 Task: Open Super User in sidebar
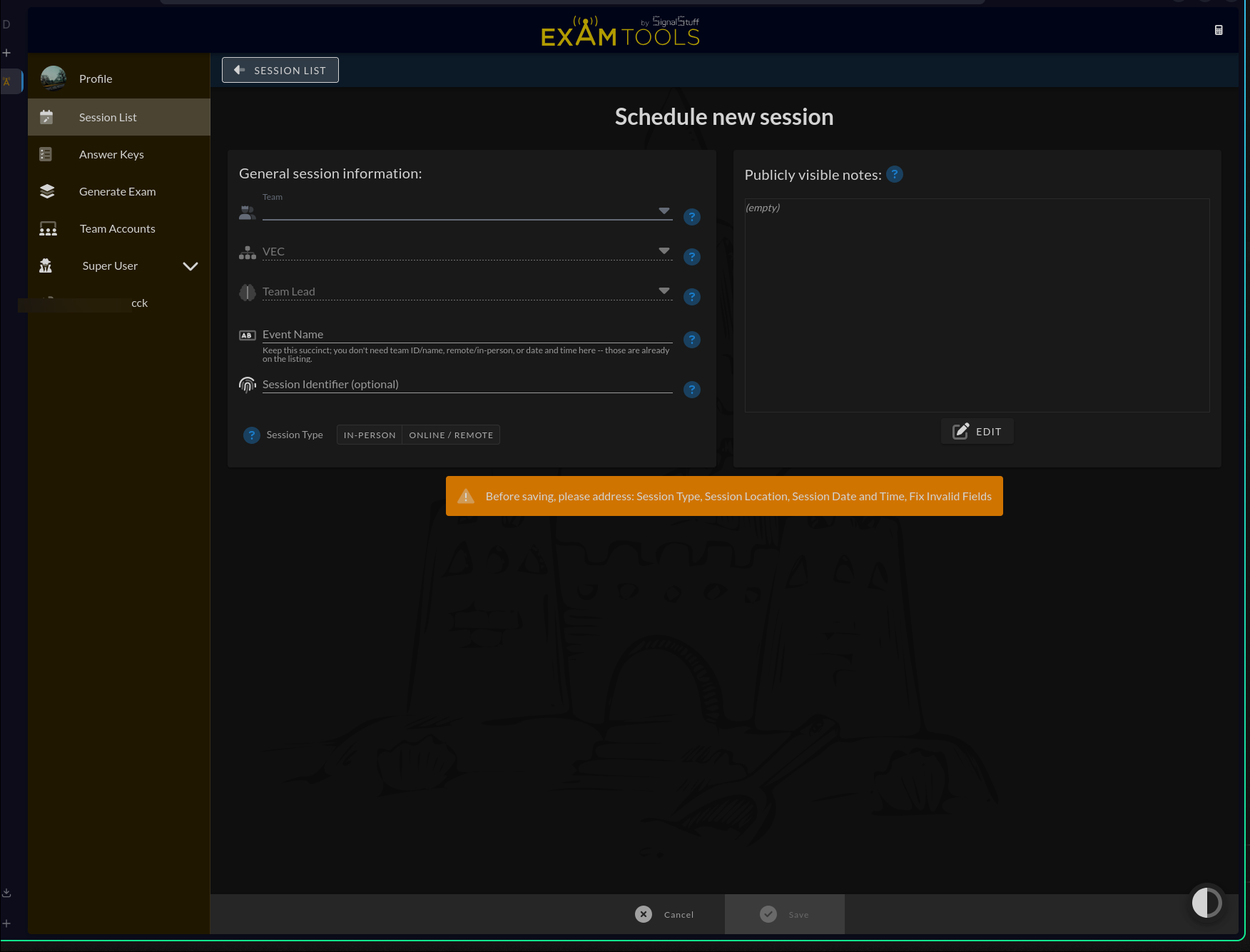pyautogui.click(x=119, y=265)
